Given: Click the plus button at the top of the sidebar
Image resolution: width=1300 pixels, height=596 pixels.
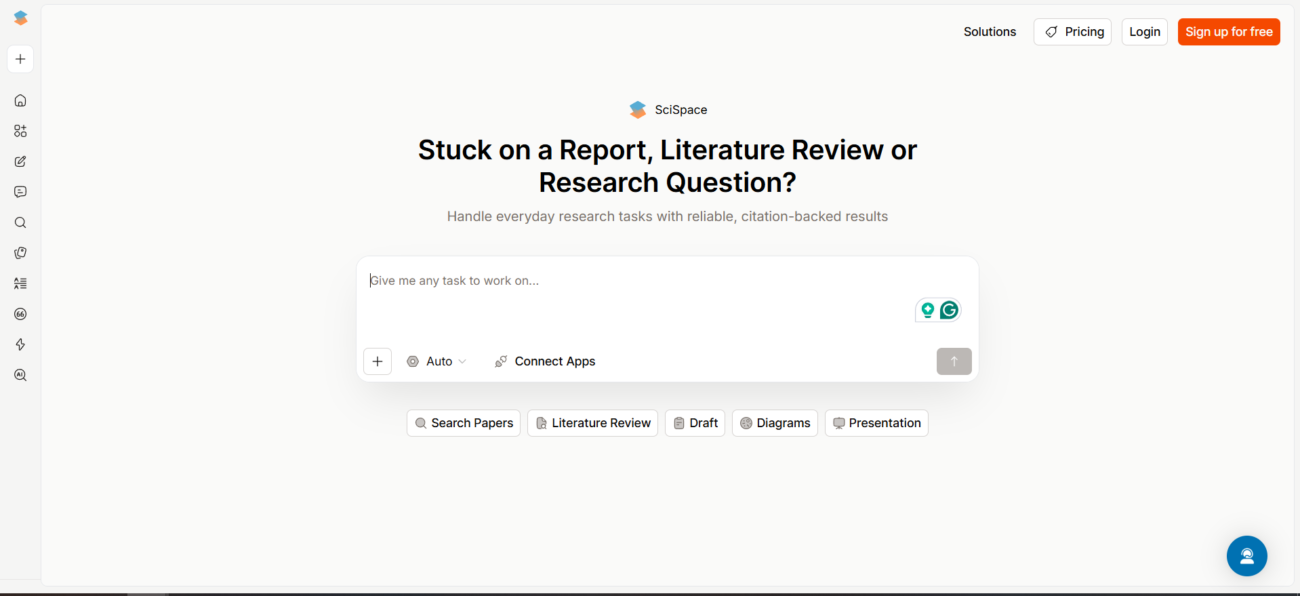Looking at the screenshot, I should [x=20, y=59].
